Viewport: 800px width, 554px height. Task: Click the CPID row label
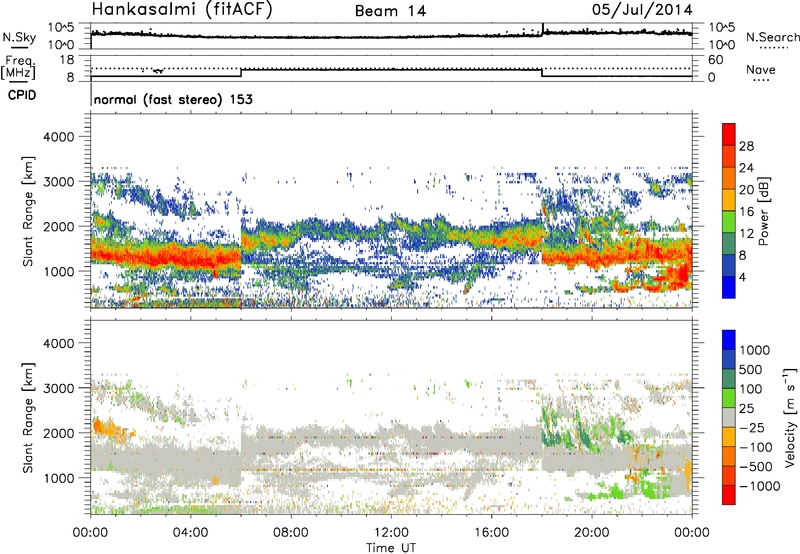22,95
